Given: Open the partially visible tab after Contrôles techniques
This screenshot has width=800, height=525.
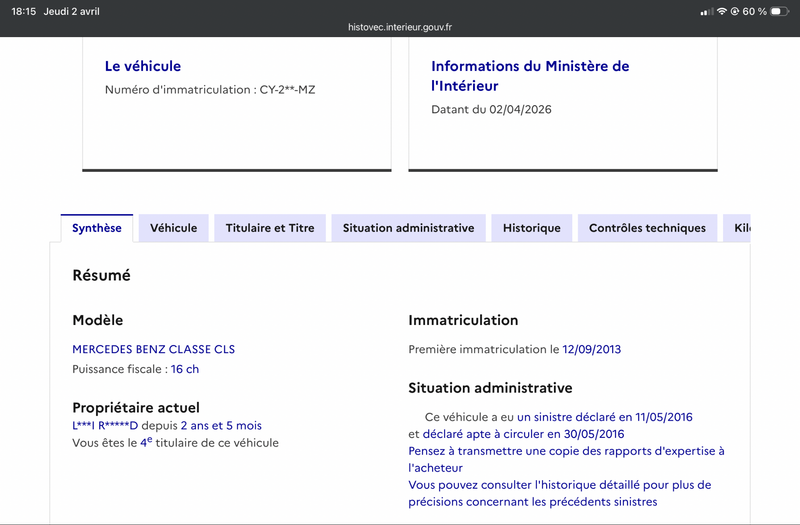Looking at the screenshot, I should click(738, 228).
